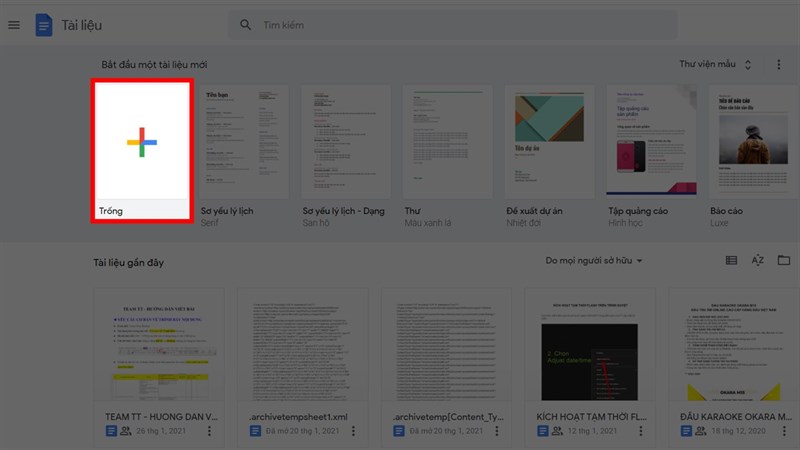Open more options for TEAM TT document
800x450 pixels.
pyautogui.click(x=209, y=431)
